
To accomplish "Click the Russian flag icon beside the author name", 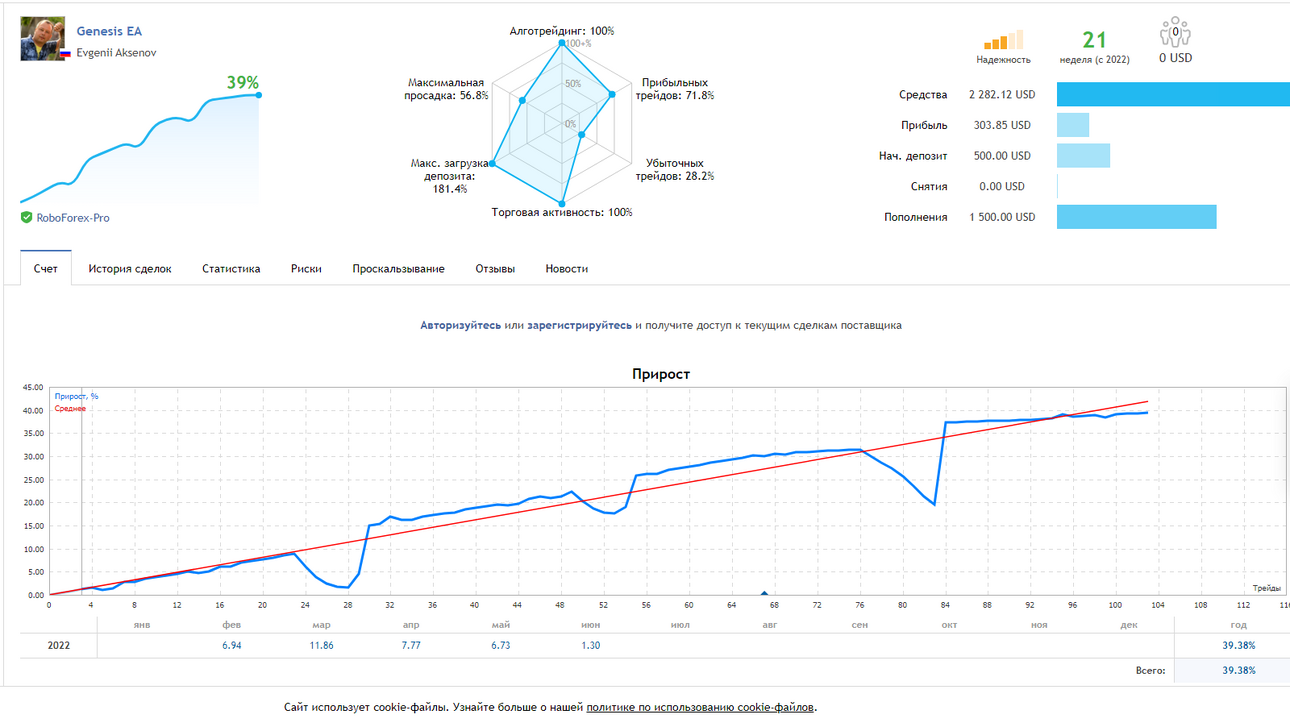I will tap(65, 53).
